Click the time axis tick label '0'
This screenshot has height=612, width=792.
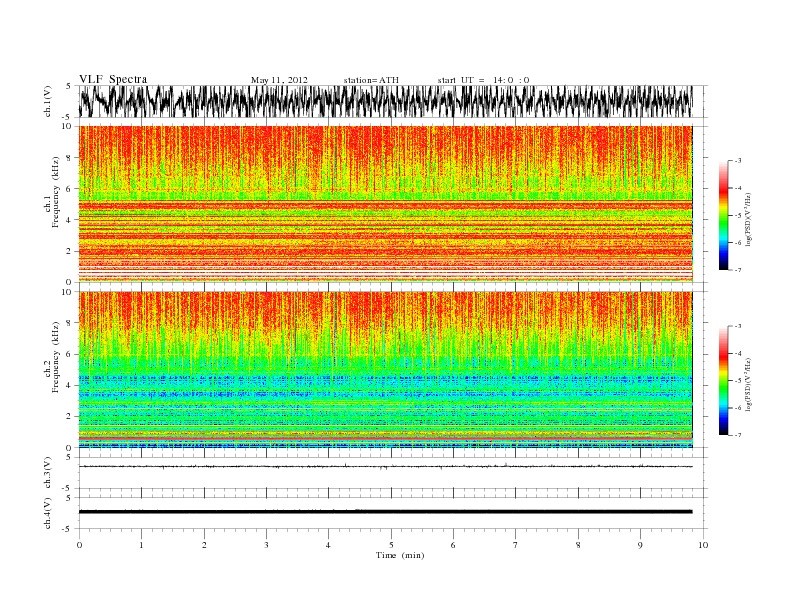(79, 545)
